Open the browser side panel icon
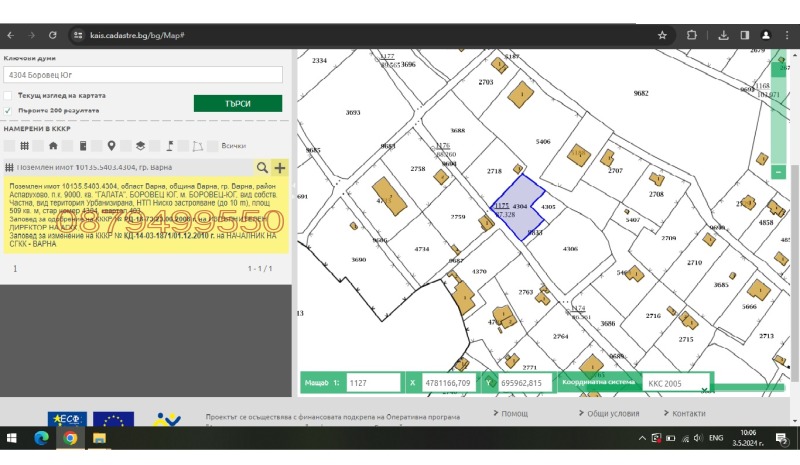Viewport: 800px width, 465px height. (744, 35)
